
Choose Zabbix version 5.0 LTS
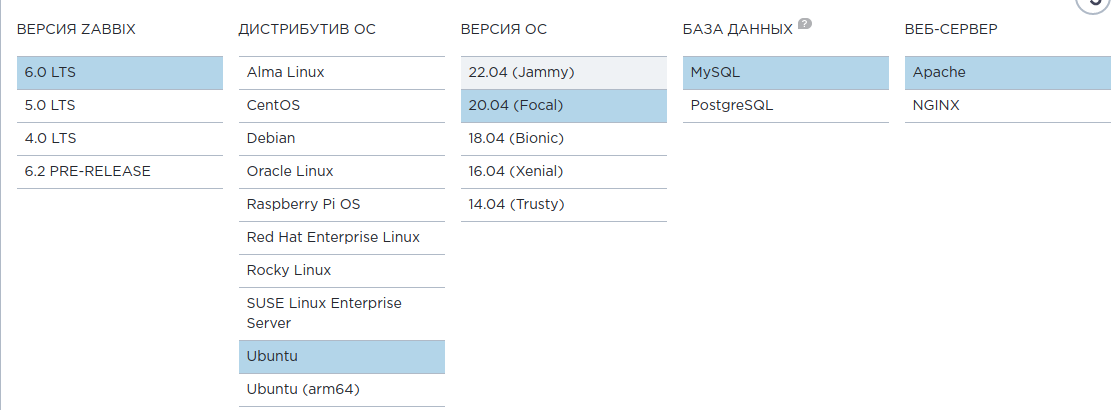click(120, 106)
